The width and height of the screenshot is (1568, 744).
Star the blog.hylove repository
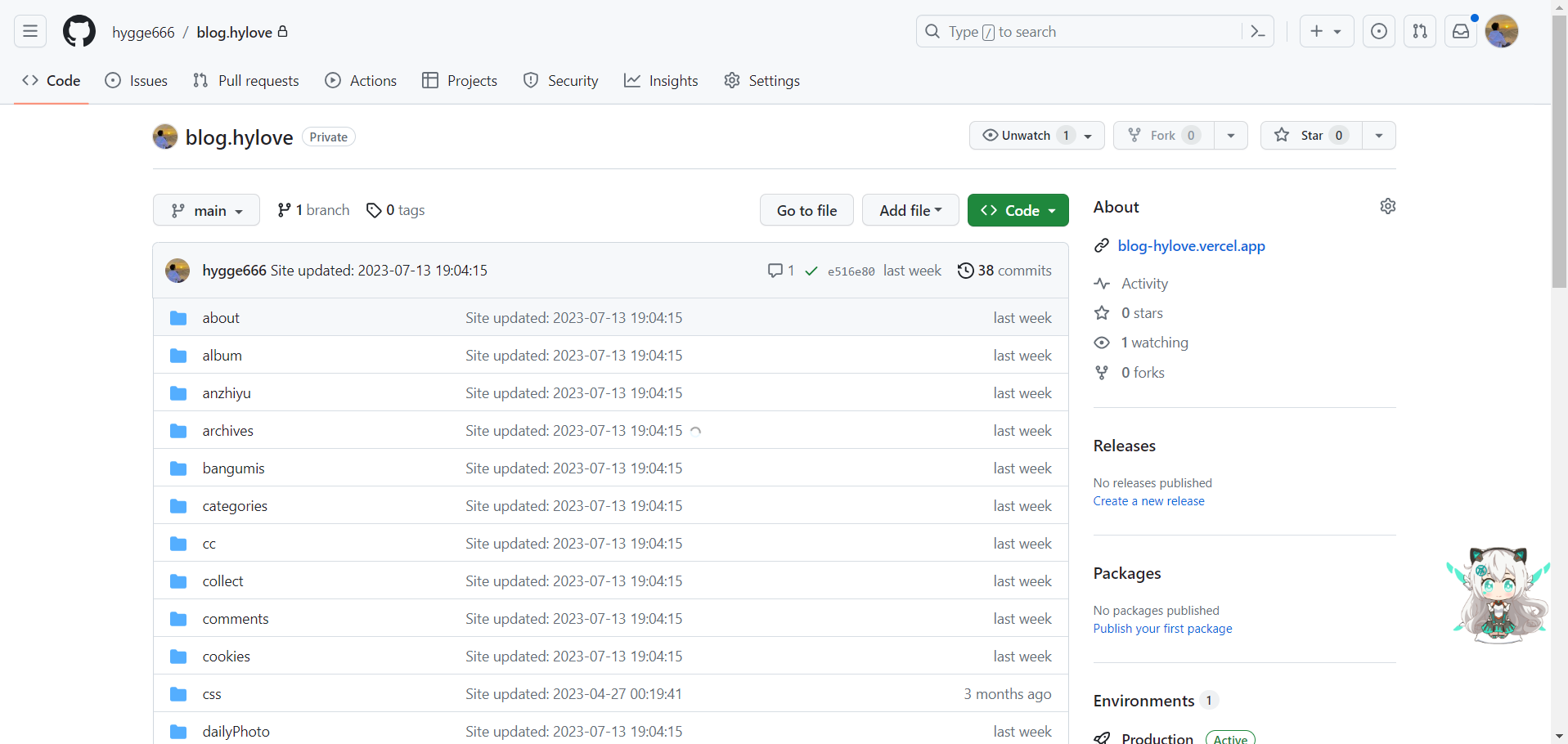point(1311,136)
